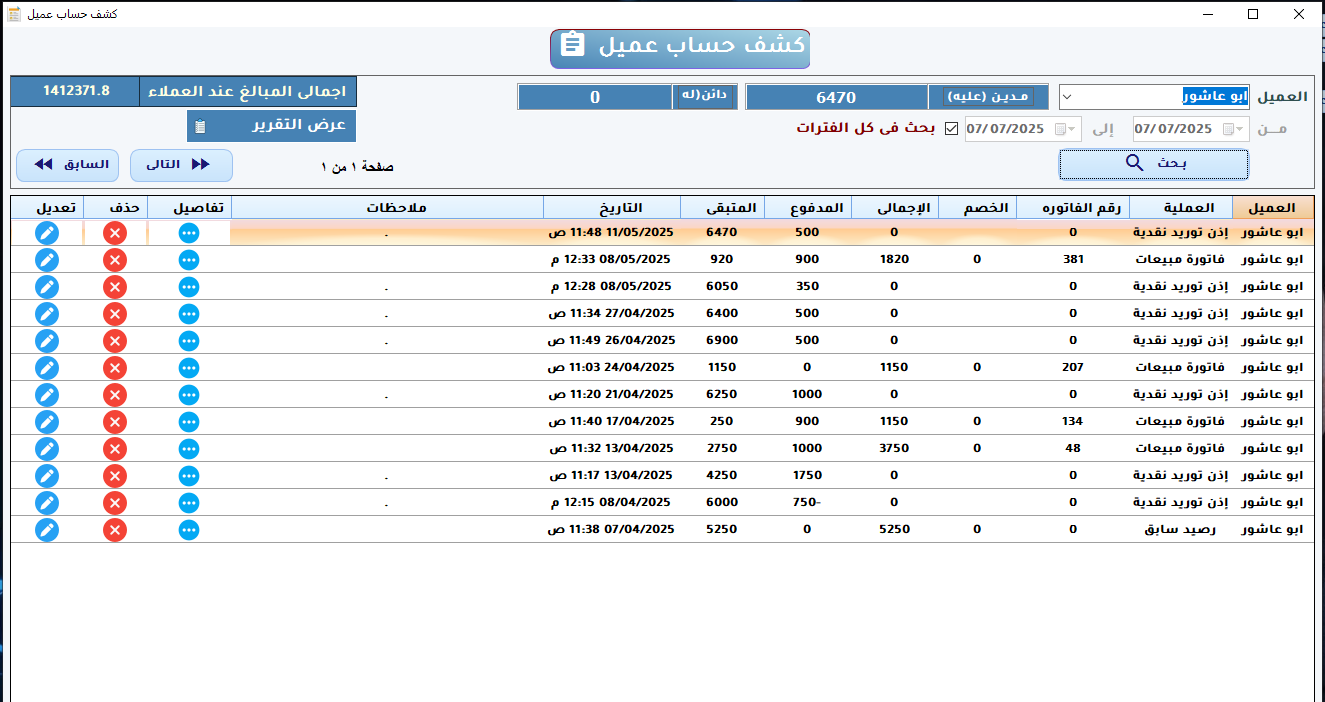Image resolution: width=1325 pixels, height=702 pixels.
Task: Click the edit icon for invoice 134 row
Action: coord(47,421)
